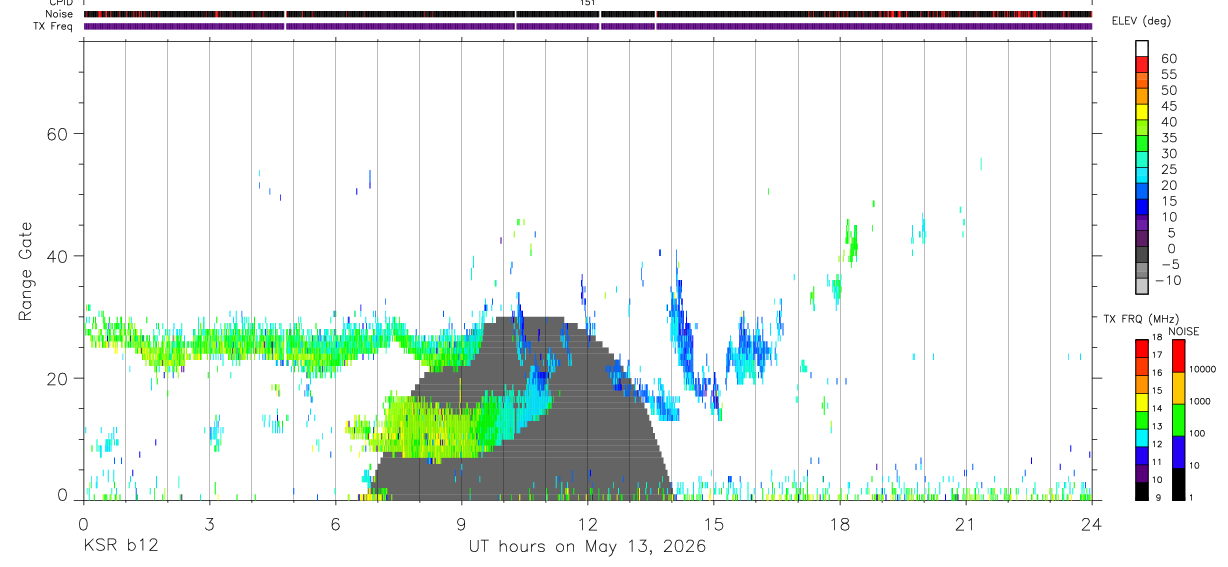Select the black swatch in NOISE colorbar
Viewport: 1228px width, 567px height.
[x=1180, y=484]
